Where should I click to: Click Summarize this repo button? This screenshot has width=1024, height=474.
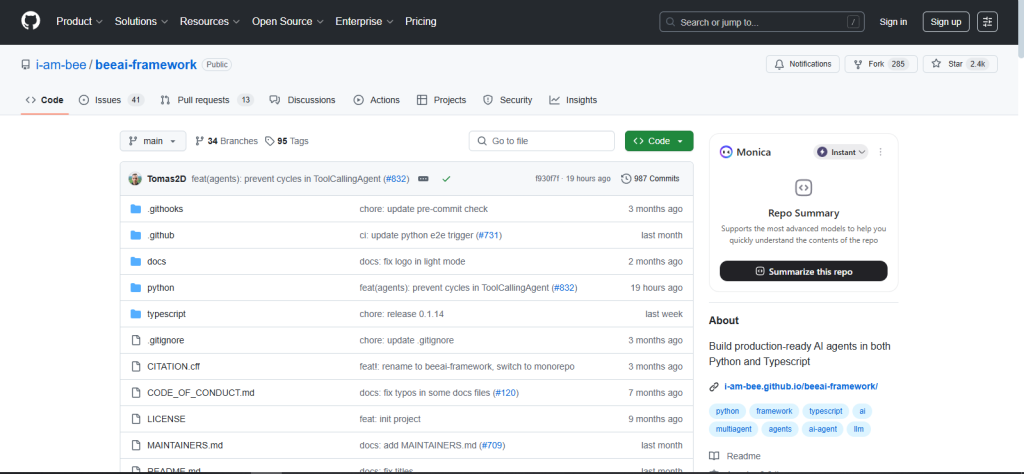coord(803,271)
